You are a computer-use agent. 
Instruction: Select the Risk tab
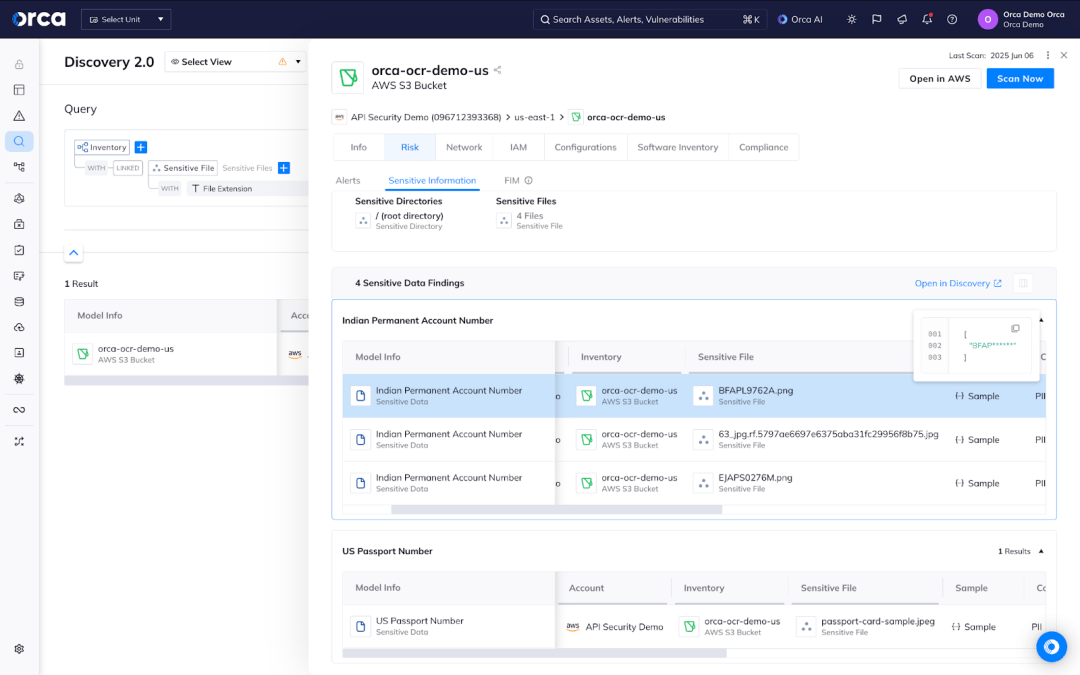410,147
